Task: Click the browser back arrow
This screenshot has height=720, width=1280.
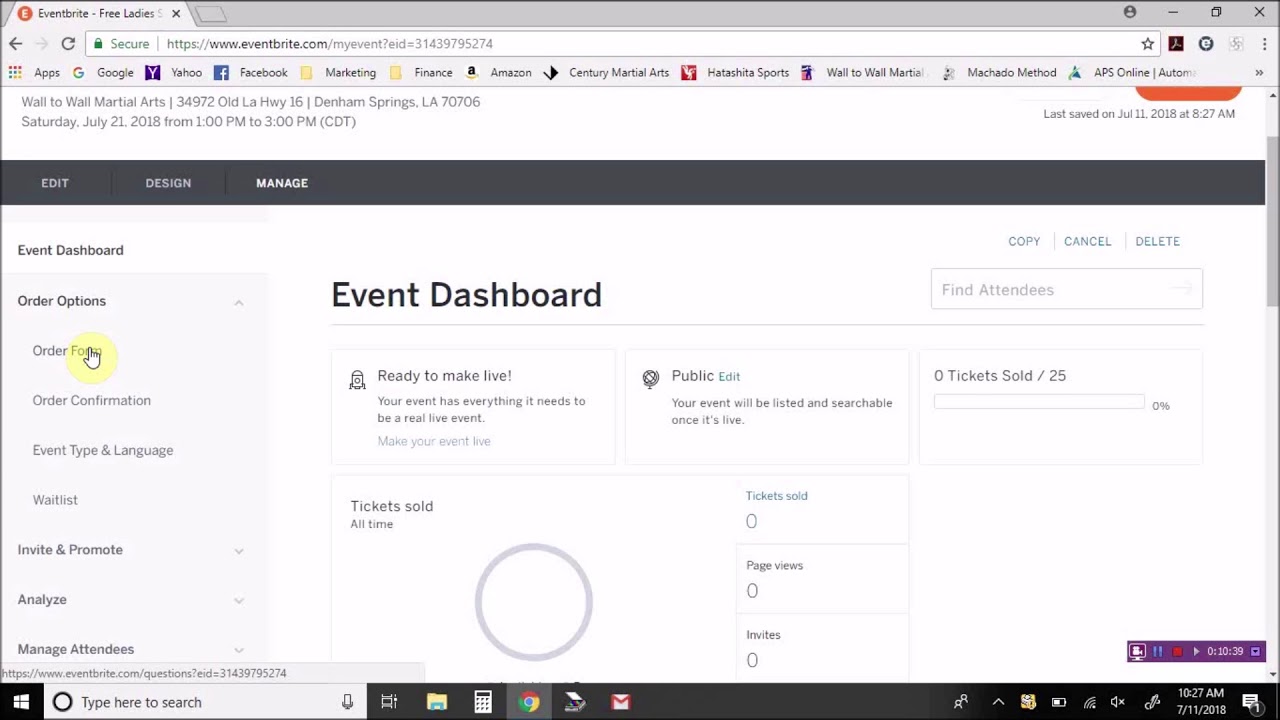Action: click(15, 44)
